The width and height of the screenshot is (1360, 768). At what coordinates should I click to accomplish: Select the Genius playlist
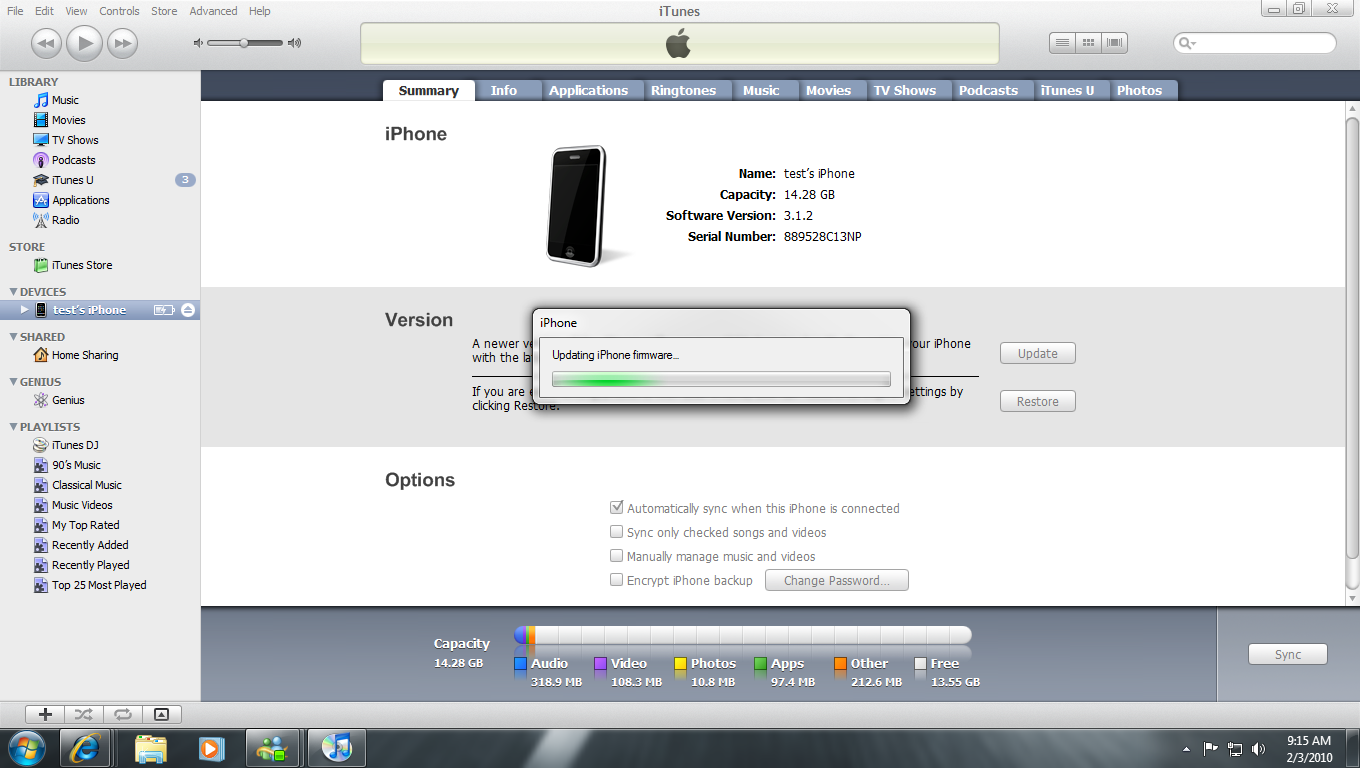pos(59,400)
